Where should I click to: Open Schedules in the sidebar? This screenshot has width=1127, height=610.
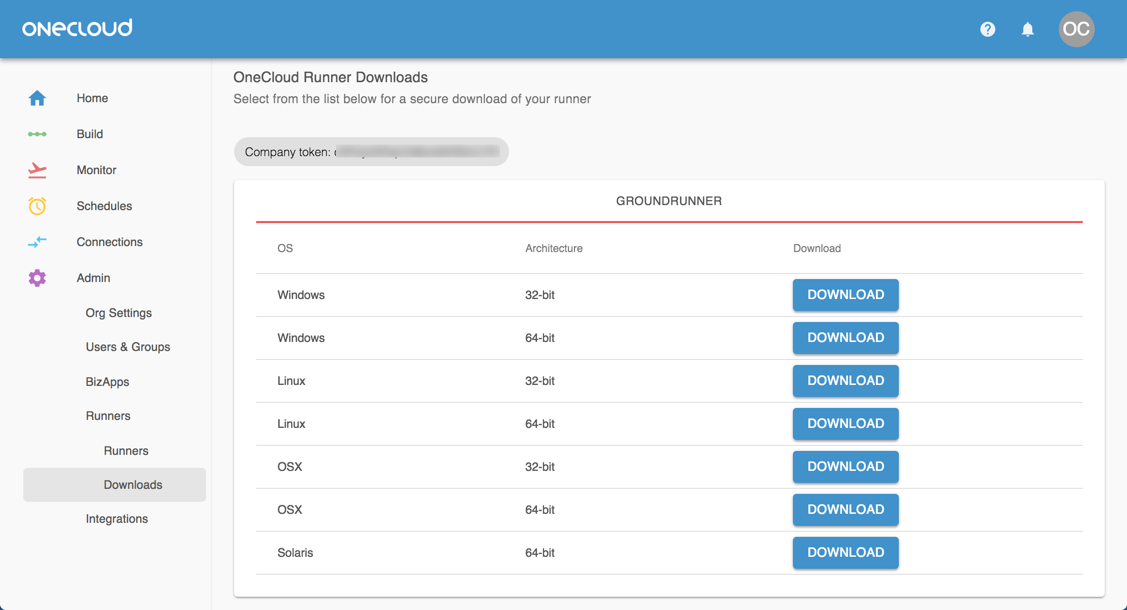pos(104,205)
